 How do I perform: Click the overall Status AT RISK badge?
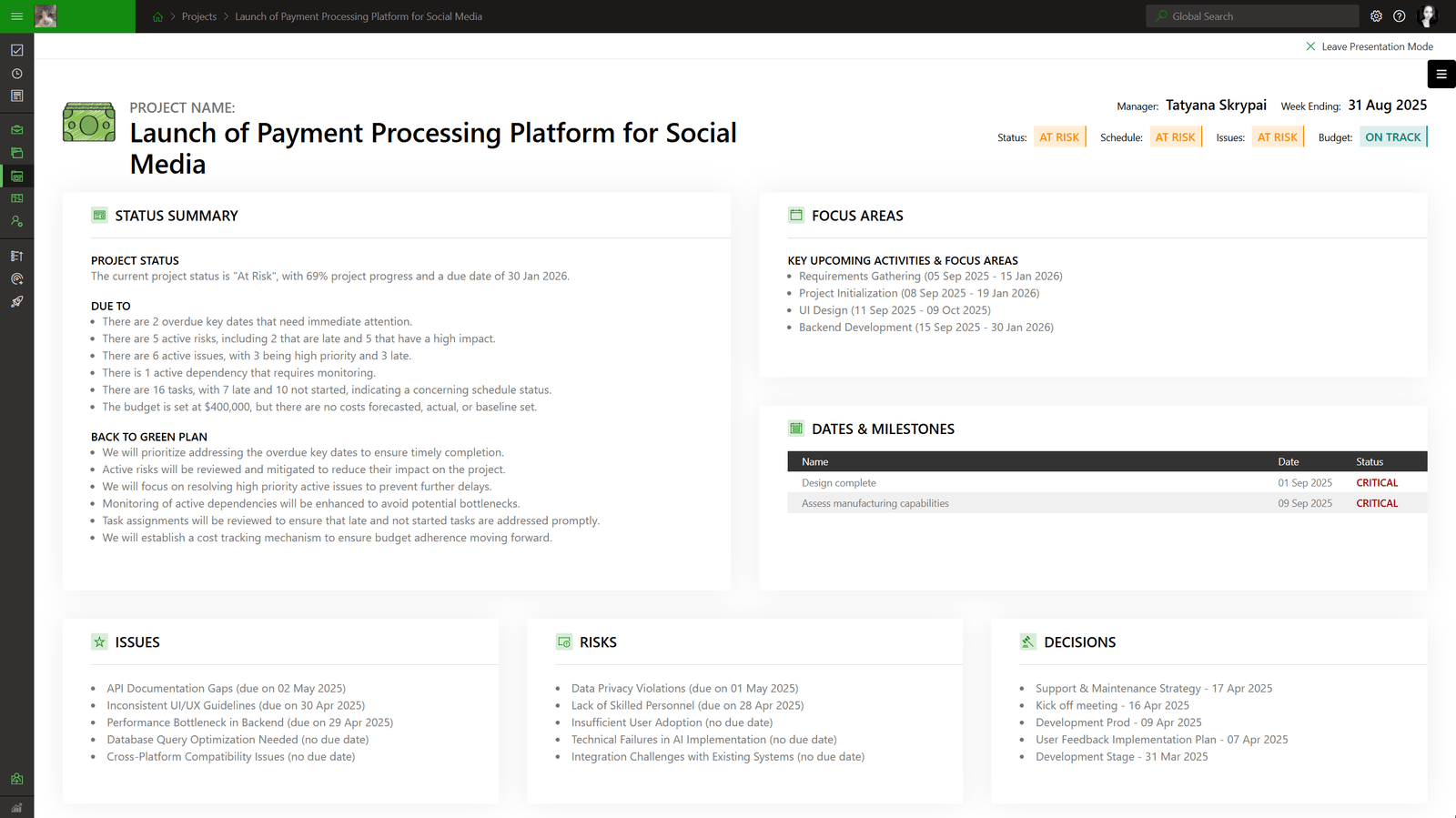(1060, 137)
